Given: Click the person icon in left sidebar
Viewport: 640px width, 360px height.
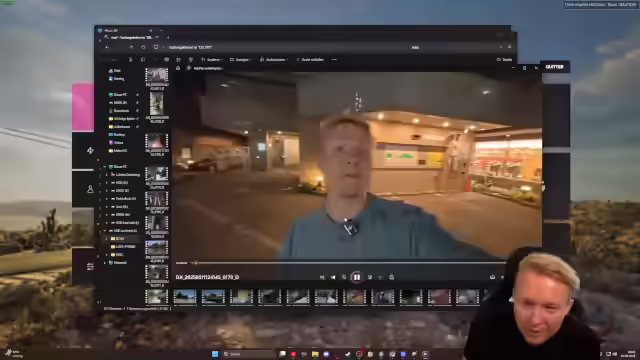Looking at the screenshot, I should coord(90,189).
